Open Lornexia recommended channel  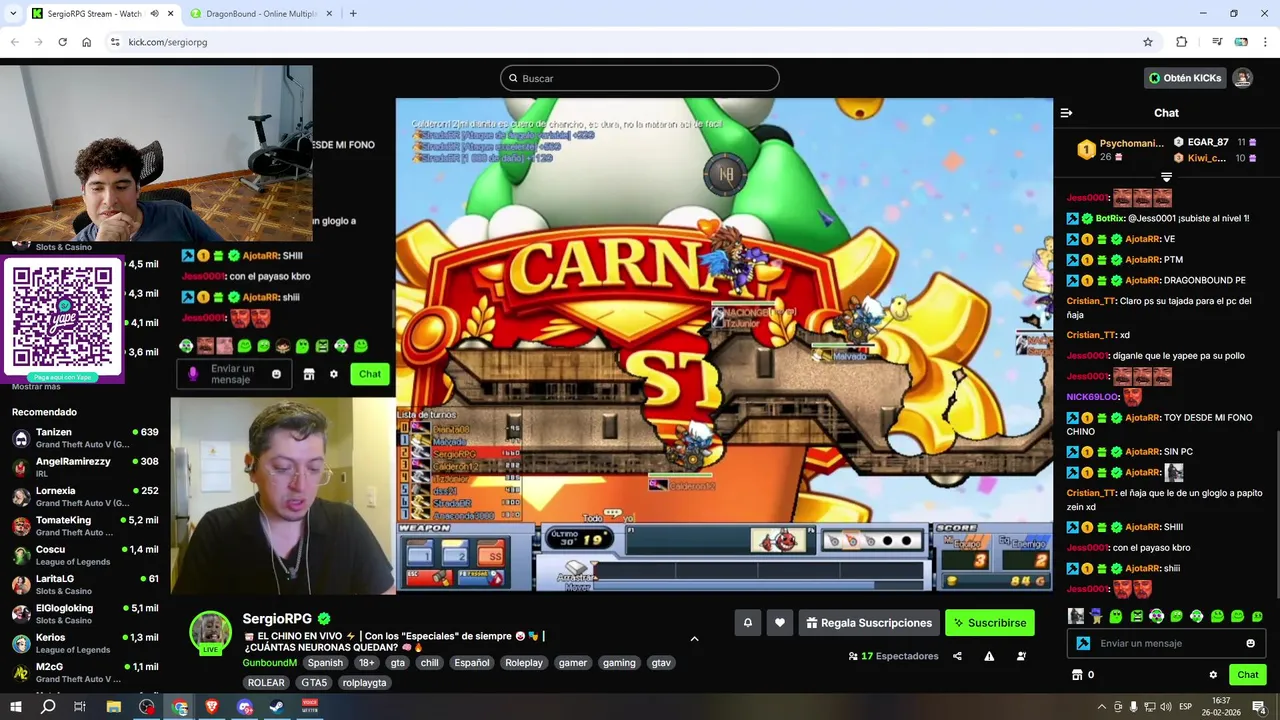point(85,496)
